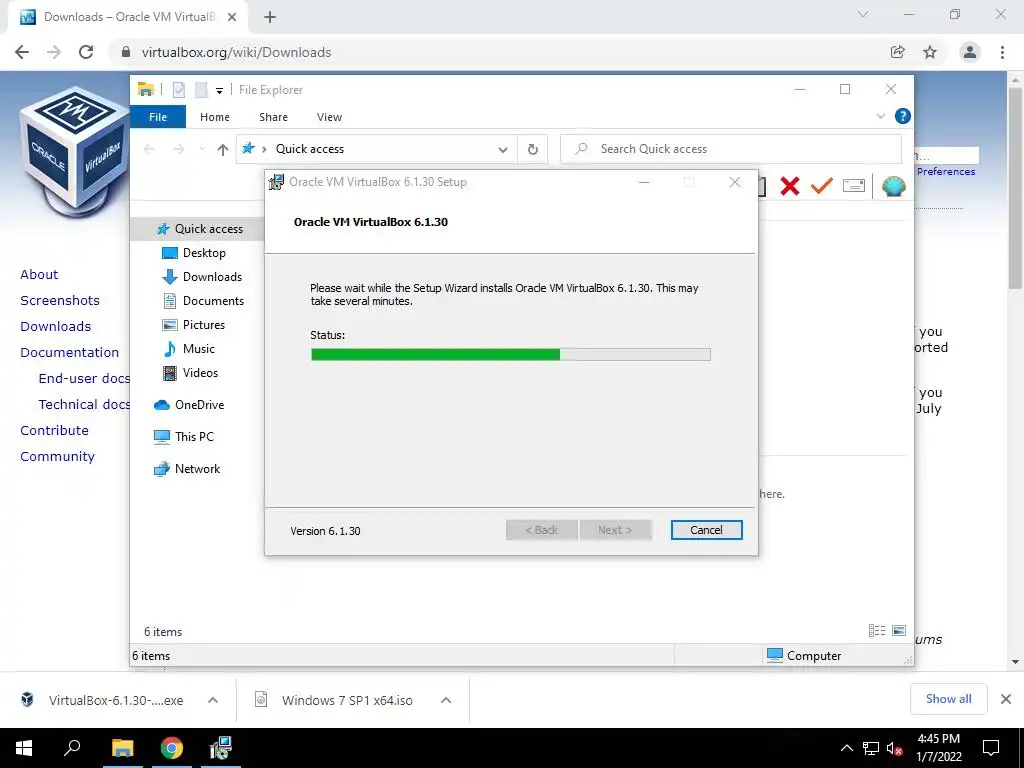Image resolution: width=1024 pixels, height=768 pixels.
Task: Open a new Chrome tab
Action: click(x=270, y=17)
